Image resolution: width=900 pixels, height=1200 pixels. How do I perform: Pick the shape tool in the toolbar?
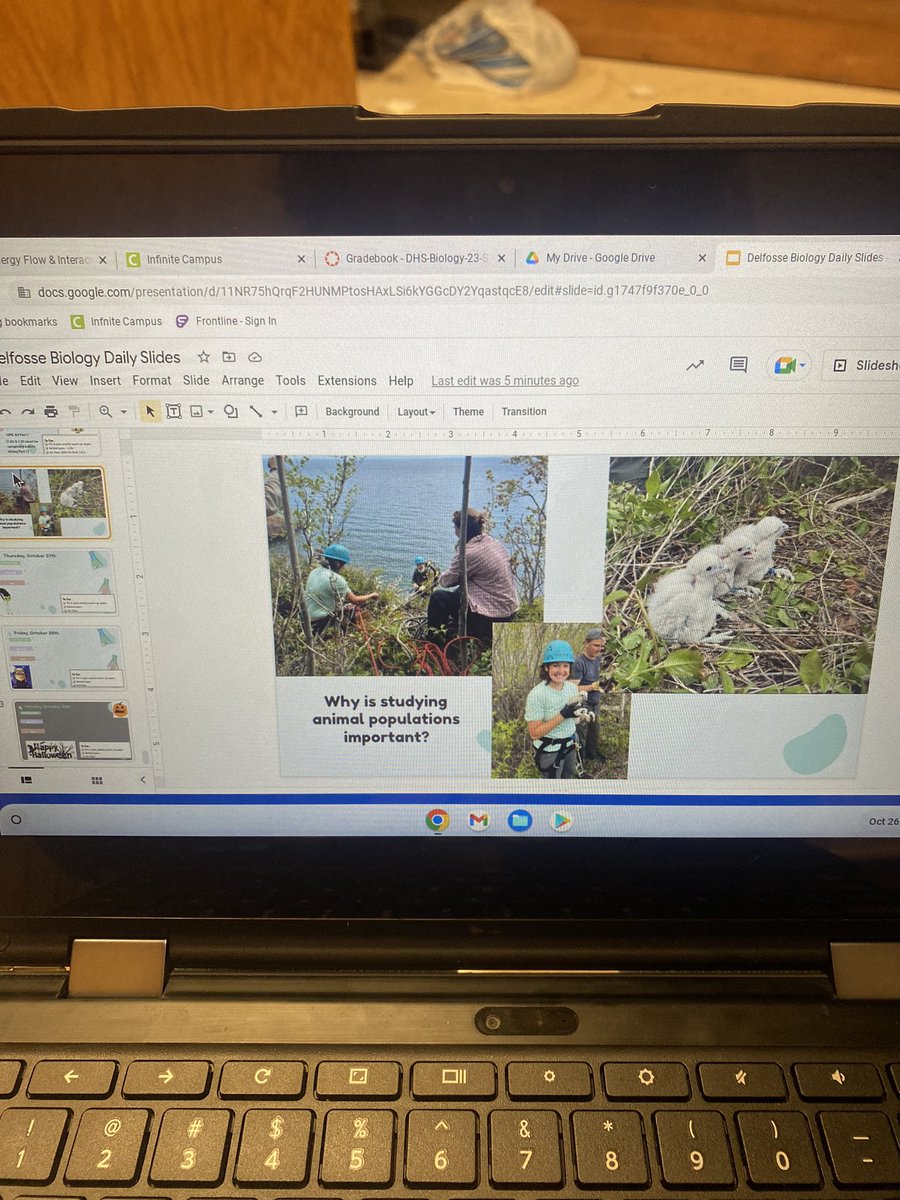231,411
